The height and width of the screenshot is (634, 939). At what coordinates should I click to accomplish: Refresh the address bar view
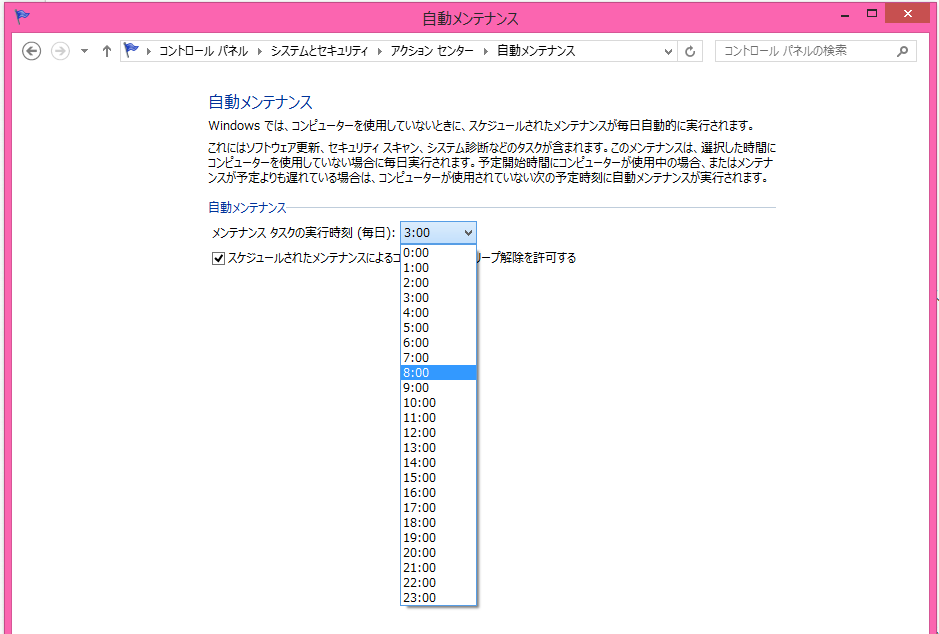coord(690,51)
